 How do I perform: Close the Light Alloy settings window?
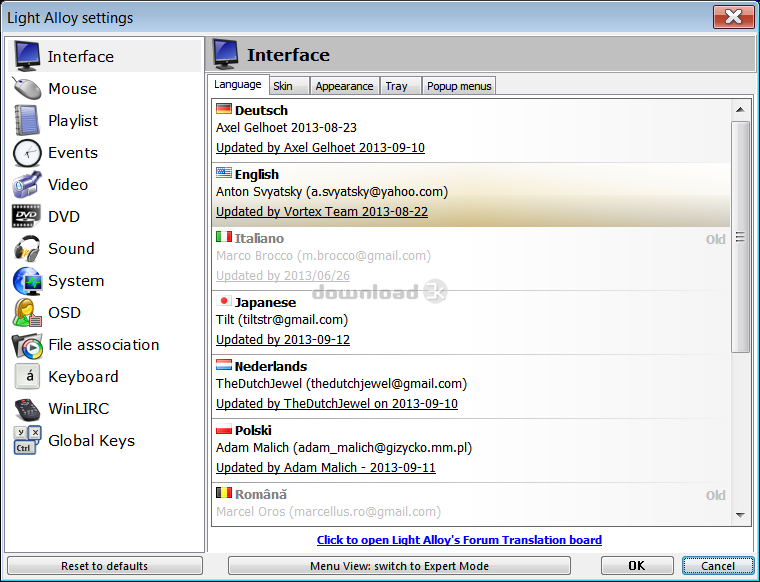tap(734, 17)
